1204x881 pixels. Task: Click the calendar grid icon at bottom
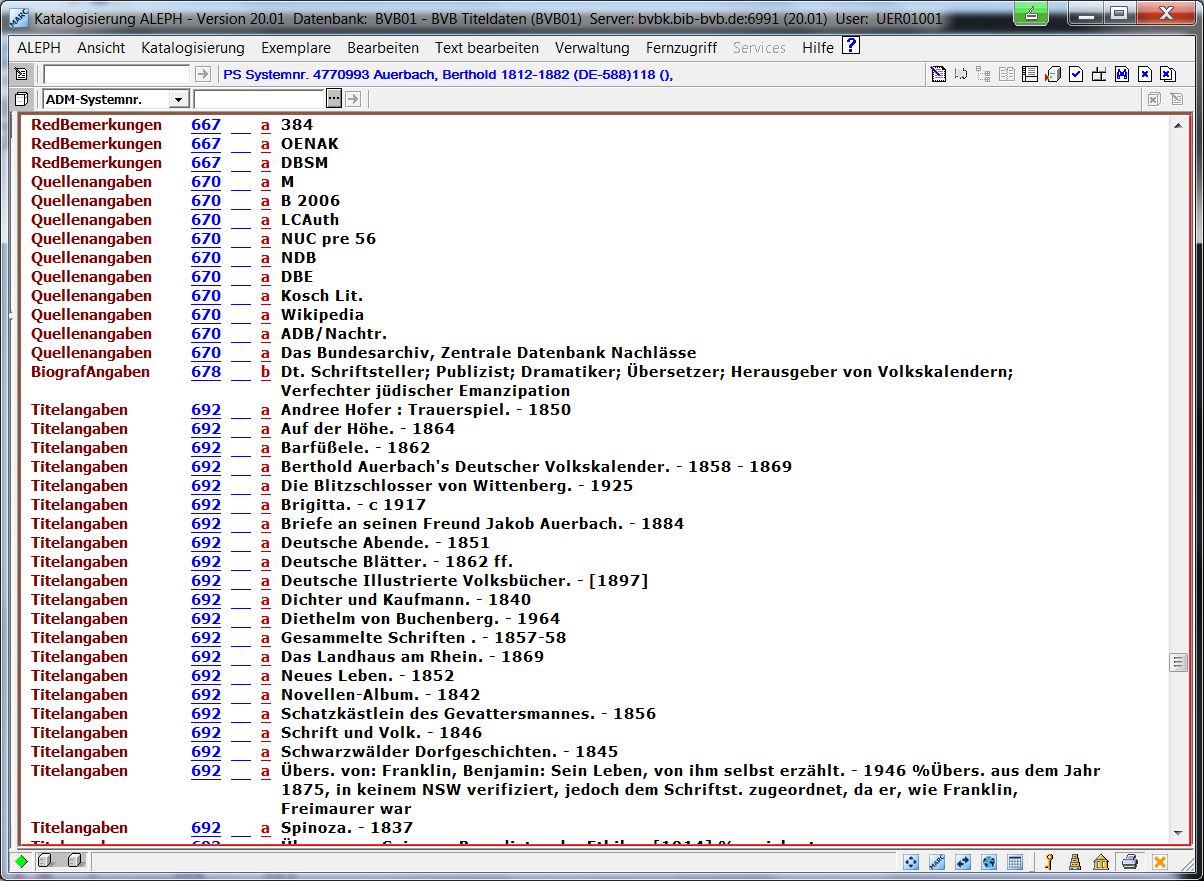click(x=1014, y=862)
